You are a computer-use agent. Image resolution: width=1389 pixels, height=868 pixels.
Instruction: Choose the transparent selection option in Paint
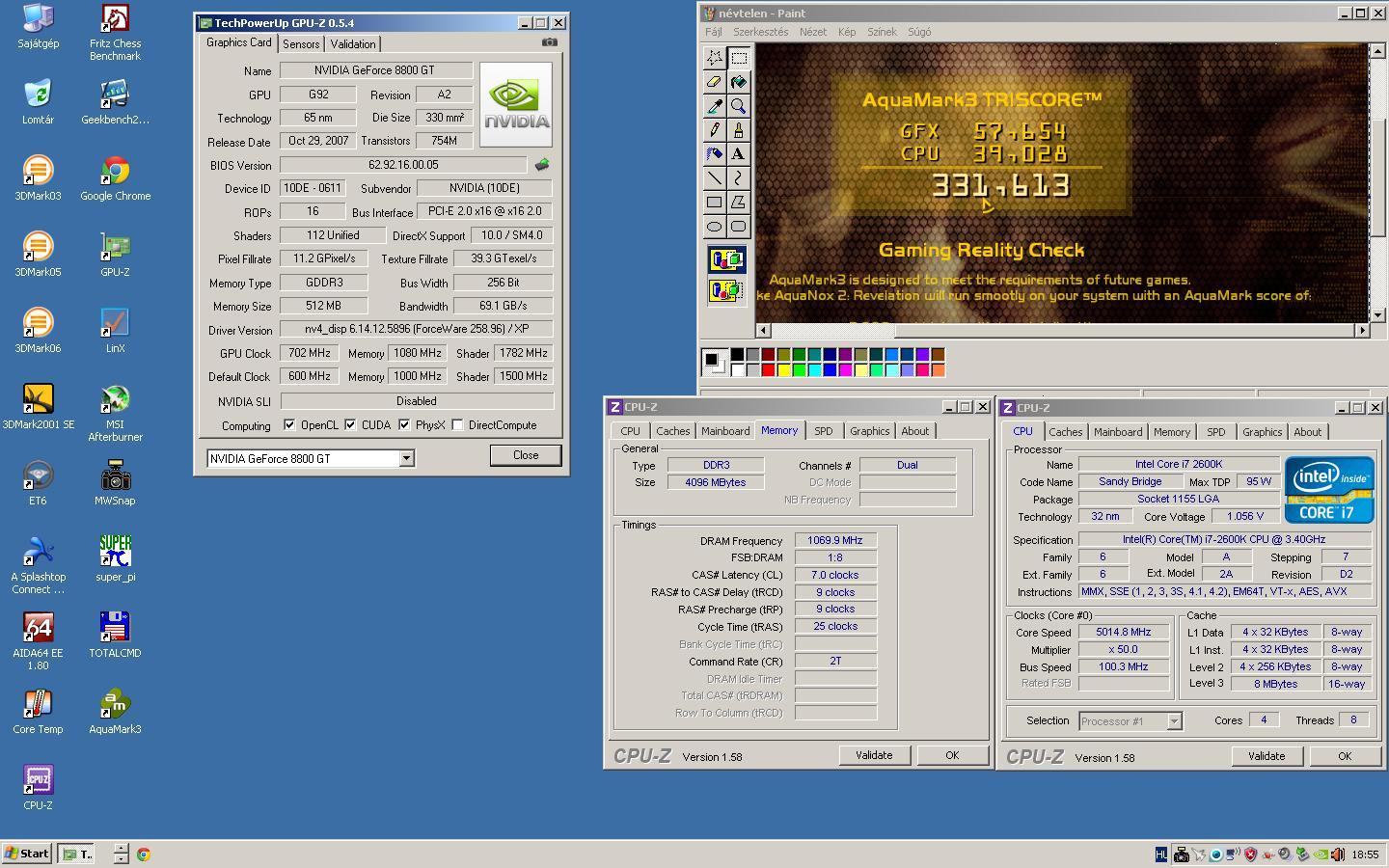click(726, 289)
